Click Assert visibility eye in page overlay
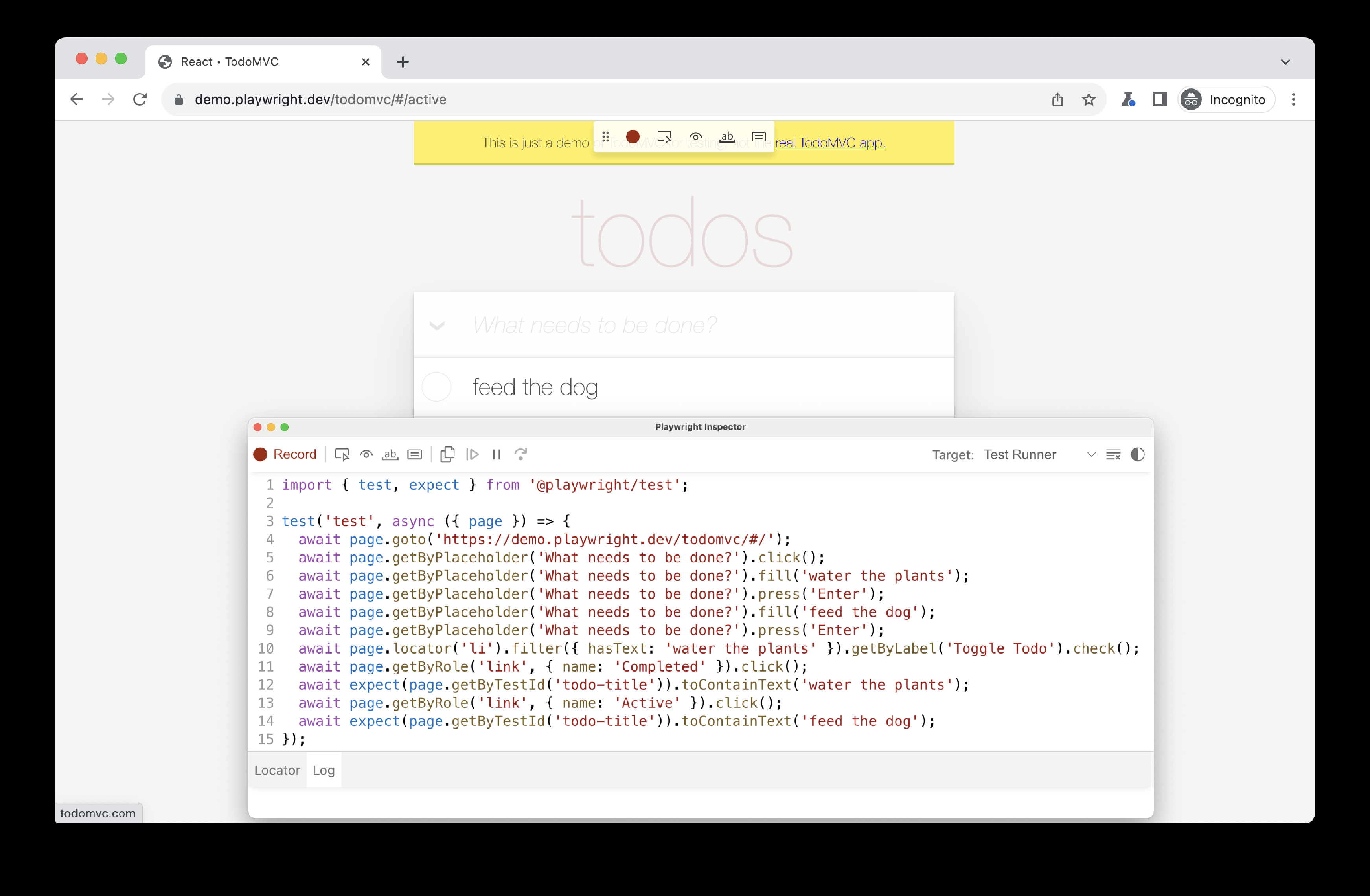This screenshot has width=1370, height=896. (695, 137)
